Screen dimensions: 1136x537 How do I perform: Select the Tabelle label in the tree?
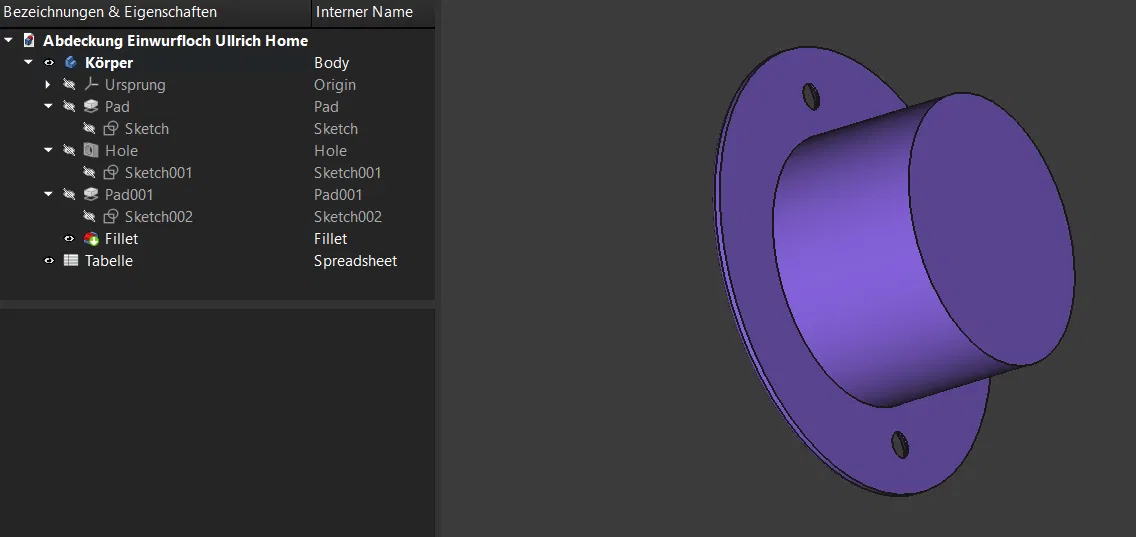coord(109,261)
